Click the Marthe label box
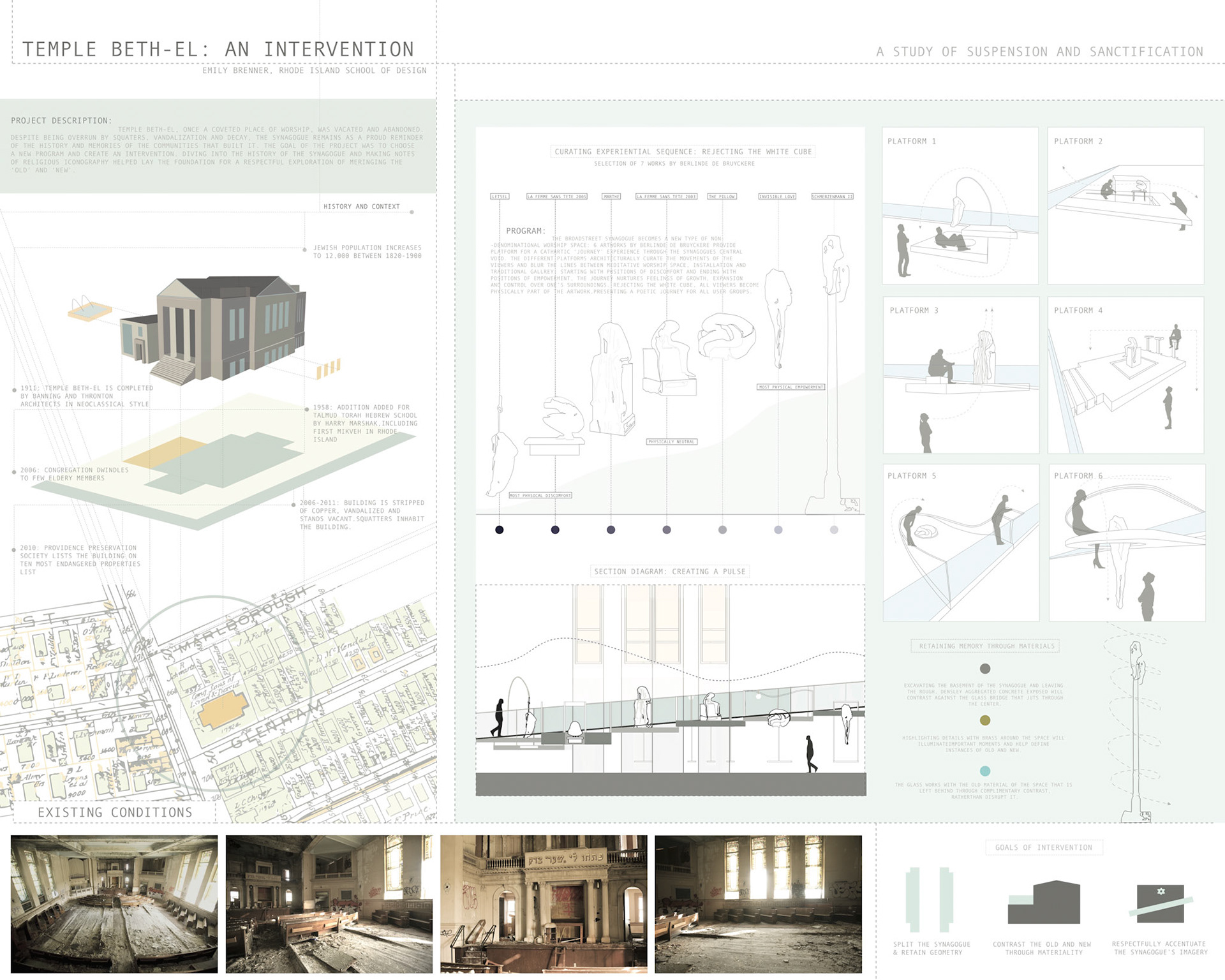The image size is (1225, 980). [611, 197]
